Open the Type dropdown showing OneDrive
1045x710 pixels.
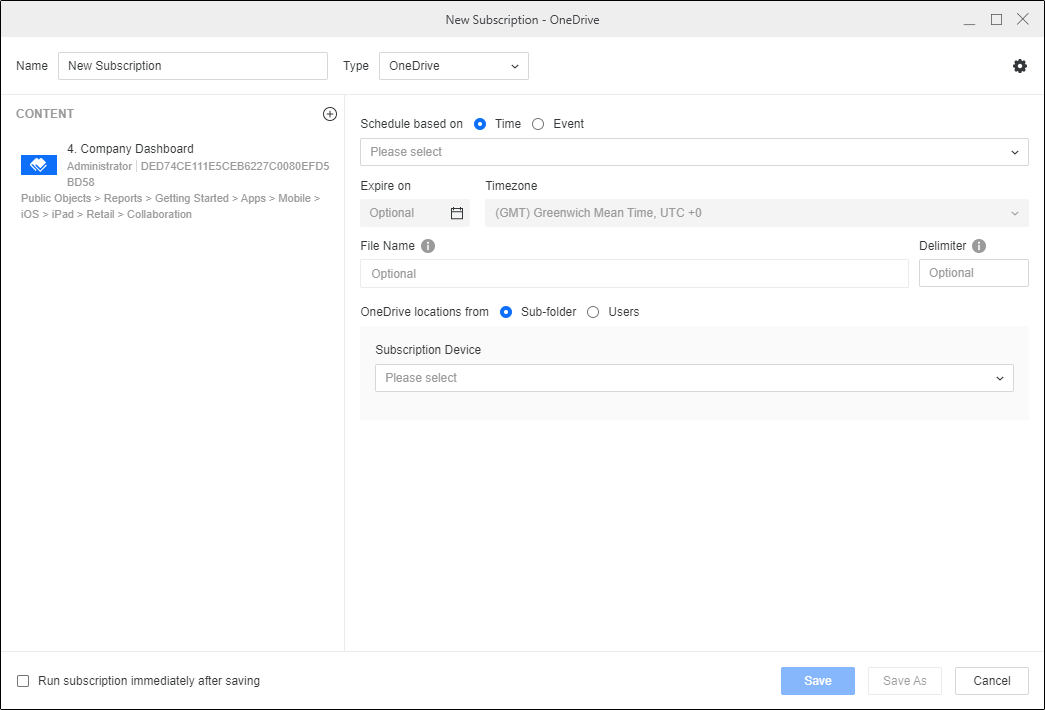click(x=453, y=66)
